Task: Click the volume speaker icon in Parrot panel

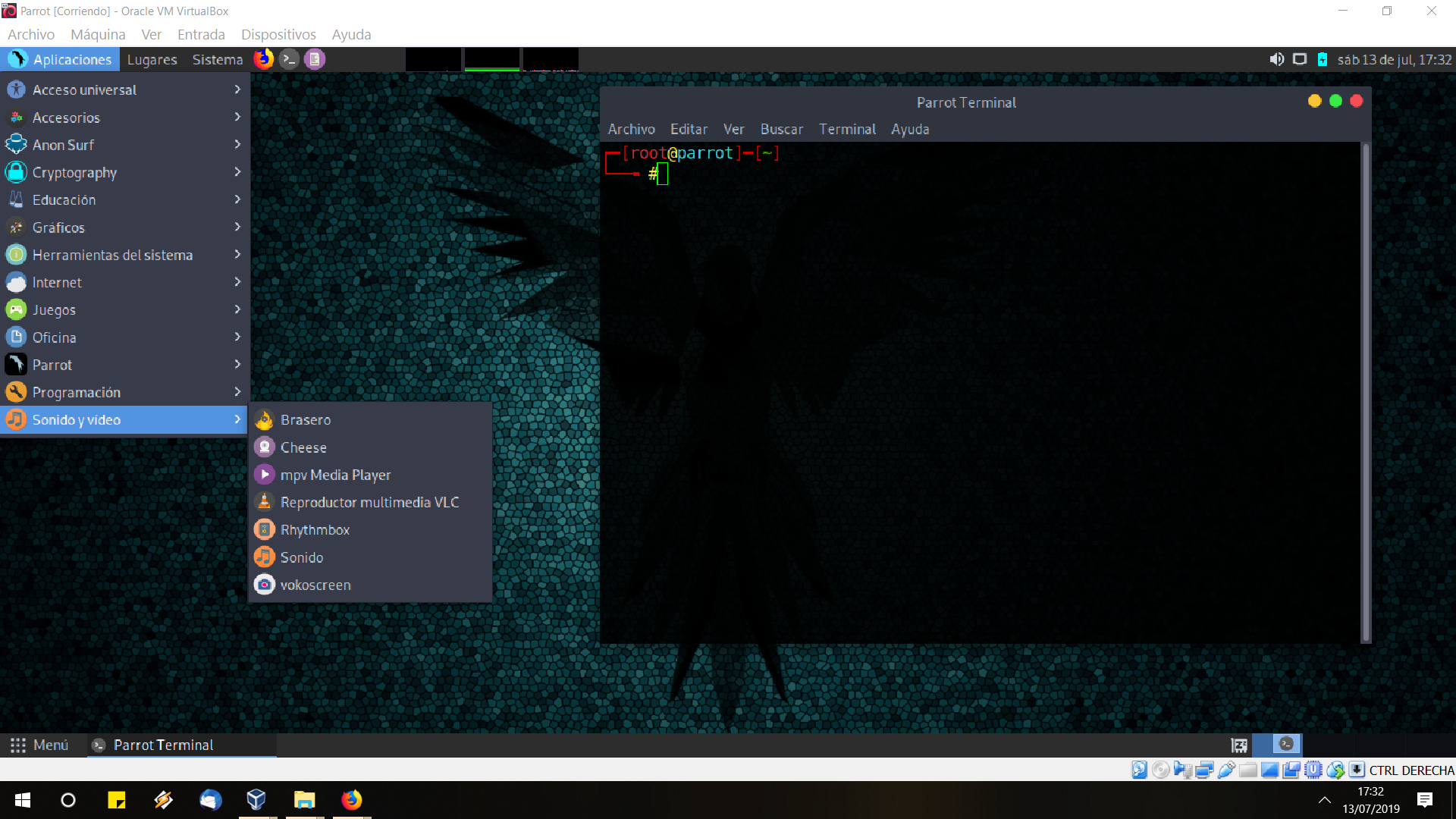Action: pos(1277,59)
